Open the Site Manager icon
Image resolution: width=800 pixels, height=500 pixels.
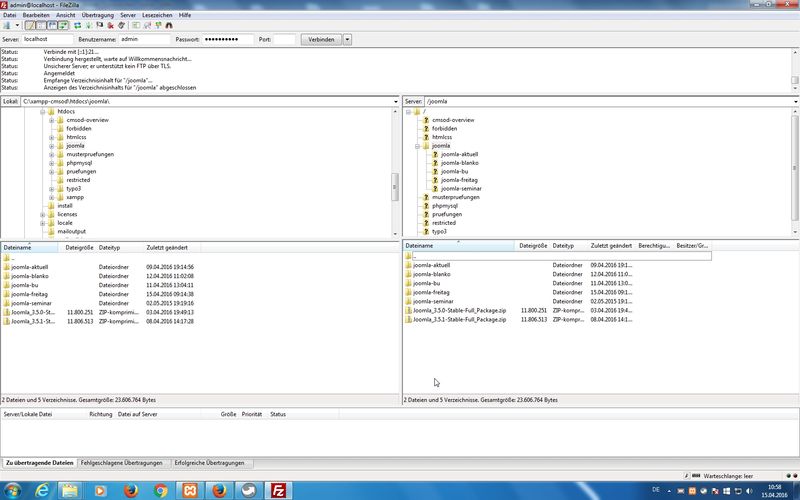point(8,25)
